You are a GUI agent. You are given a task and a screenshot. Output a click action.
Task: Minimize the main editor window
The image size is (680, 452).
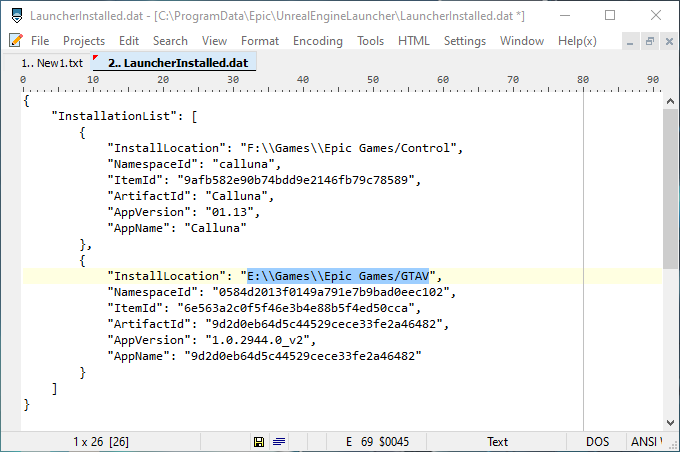coord(565,16)
